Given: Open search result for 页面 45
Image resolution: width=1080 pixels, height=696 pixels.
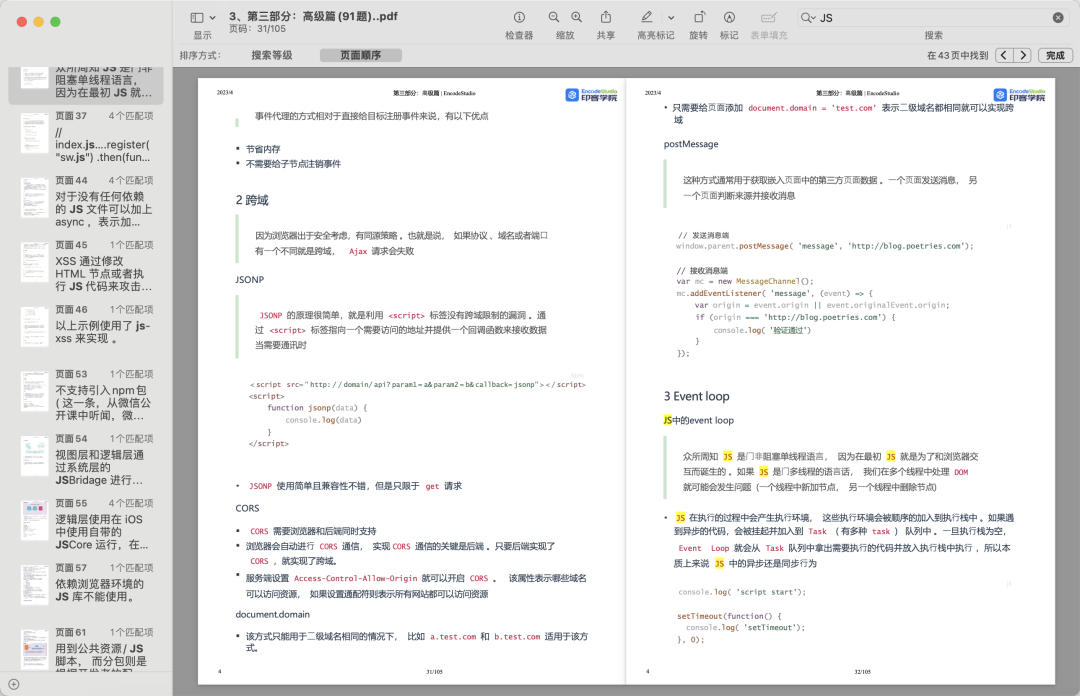Looking at the screenshot, I should (x=86, y=266).
